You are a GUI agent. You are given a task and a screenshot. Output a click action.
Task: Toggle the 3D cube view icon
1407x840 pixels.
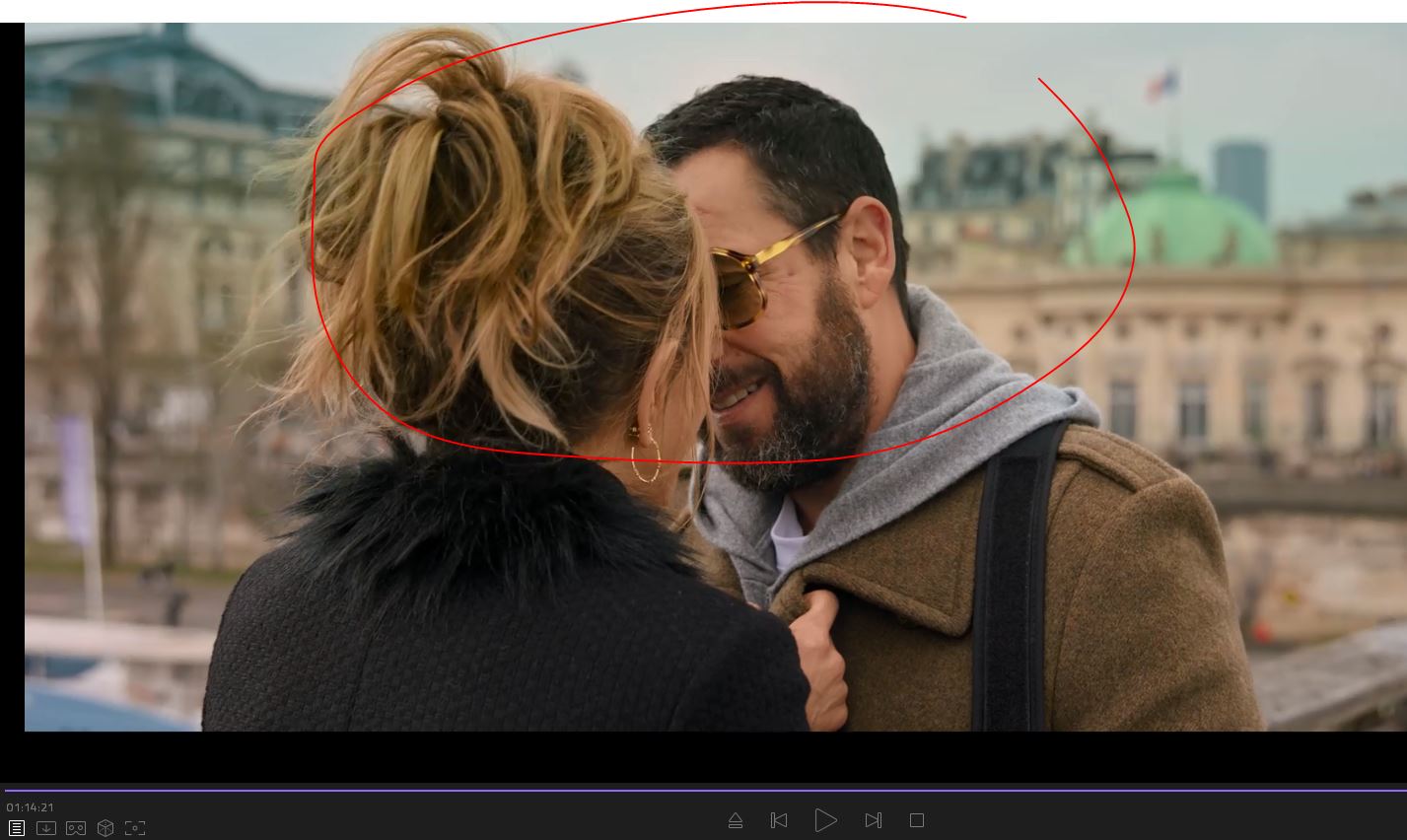pyautogui.click(x=106, y=828)
